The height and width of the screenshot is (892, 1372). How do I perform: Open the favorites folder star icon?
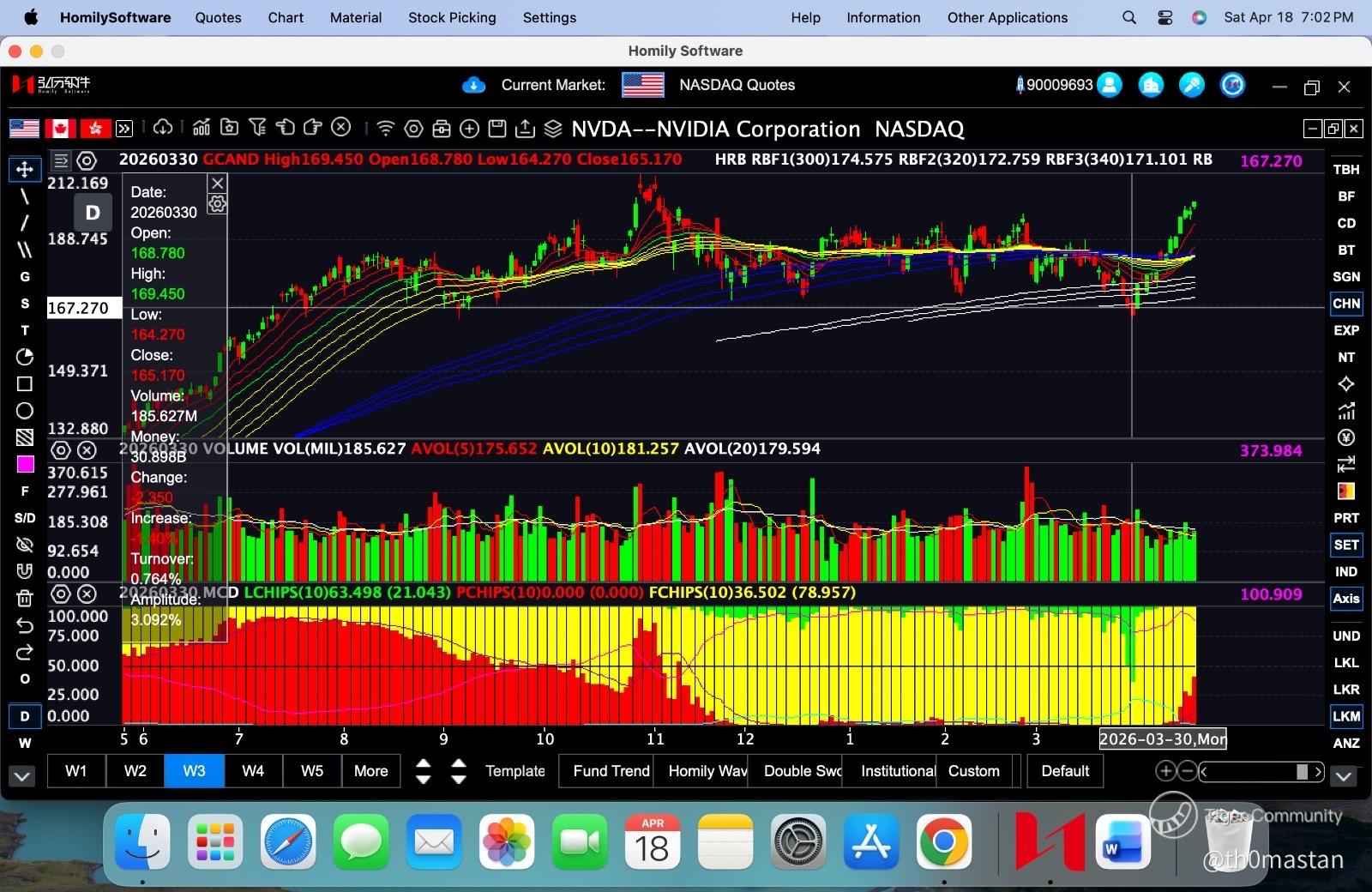[230, 128]
